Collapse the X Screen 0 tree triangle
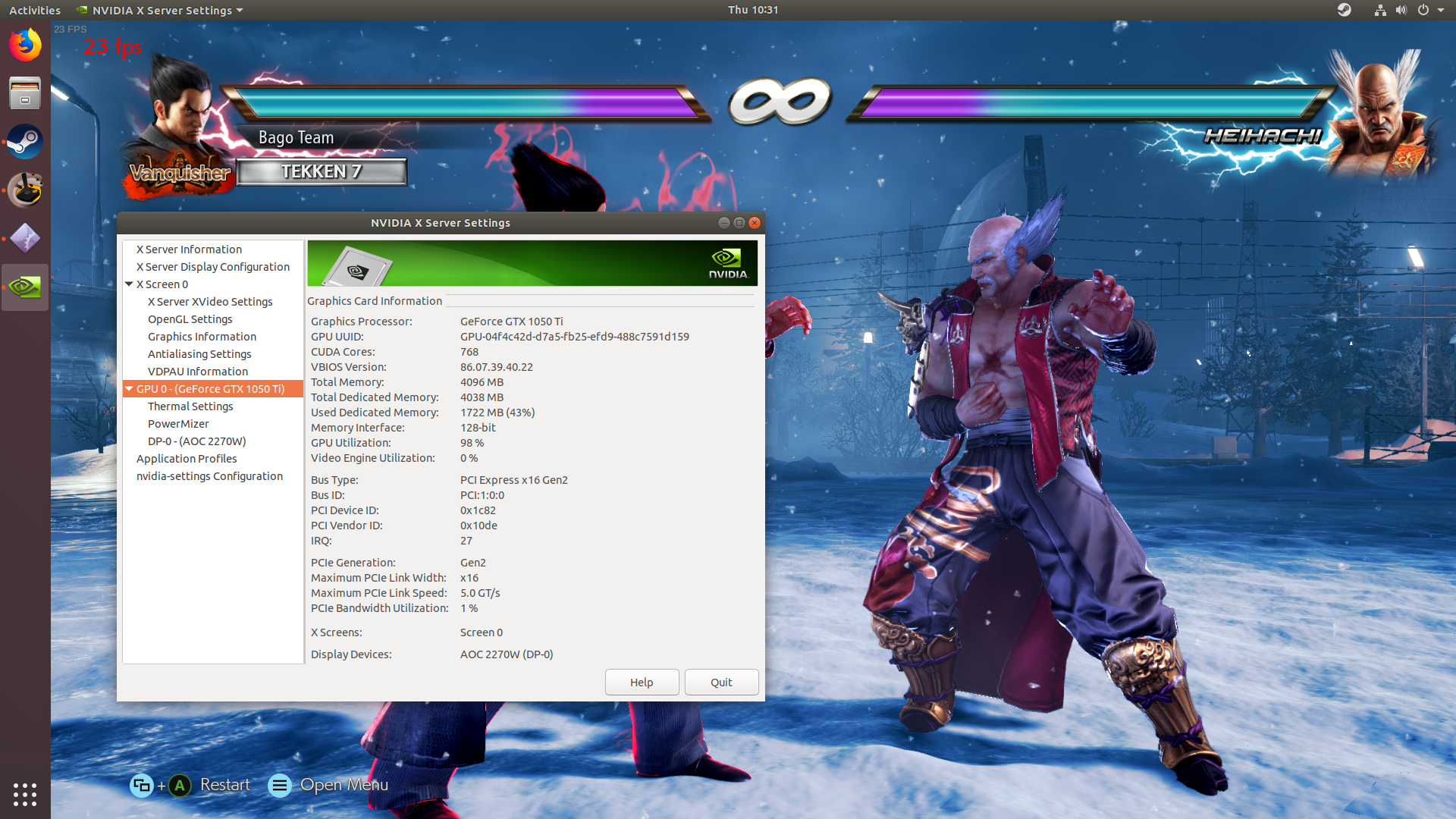Viewport: 1456px width, 819px height. click(129, 284)
